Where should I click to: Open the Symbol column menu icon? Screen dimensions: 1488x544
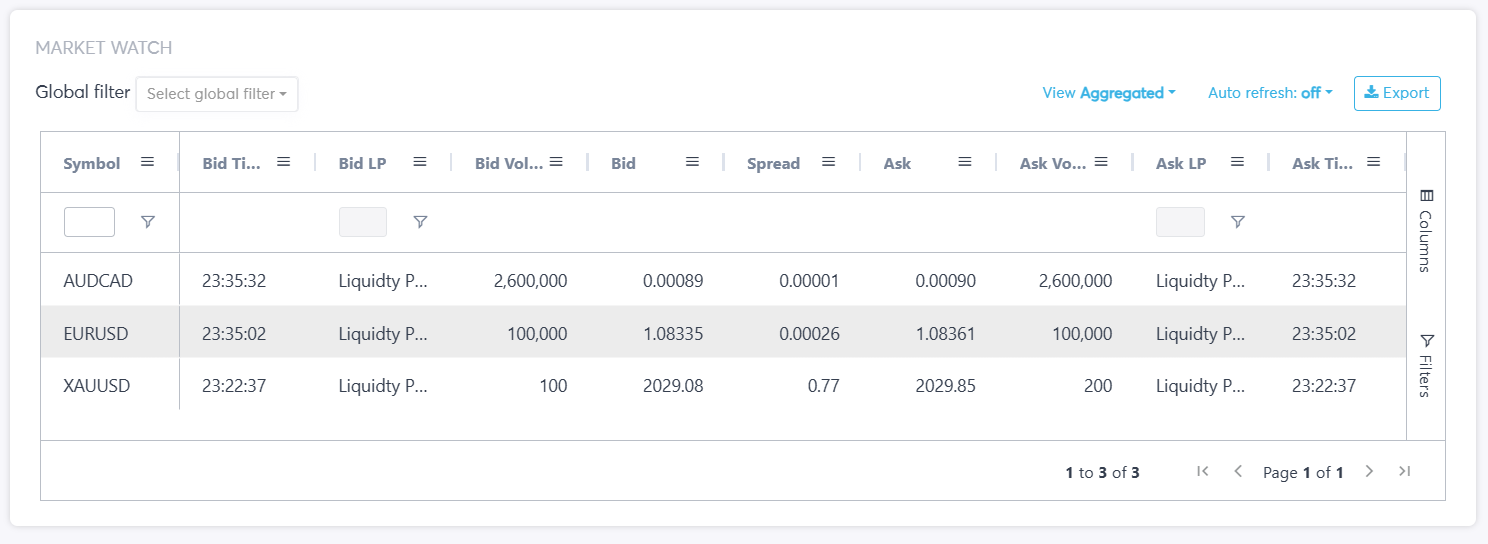147,162
